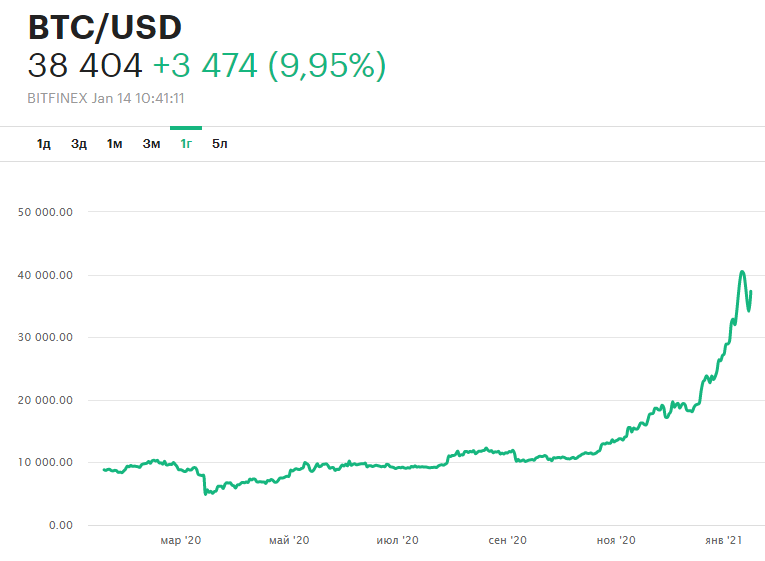This screenshot has width=765, height=561.
Task: Select the 1д time range tab
Action: tap(43, 144)
